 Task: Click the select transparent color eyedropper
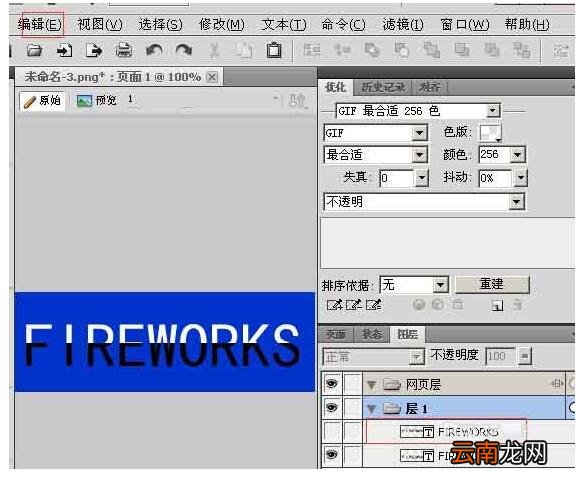[374, 305]
